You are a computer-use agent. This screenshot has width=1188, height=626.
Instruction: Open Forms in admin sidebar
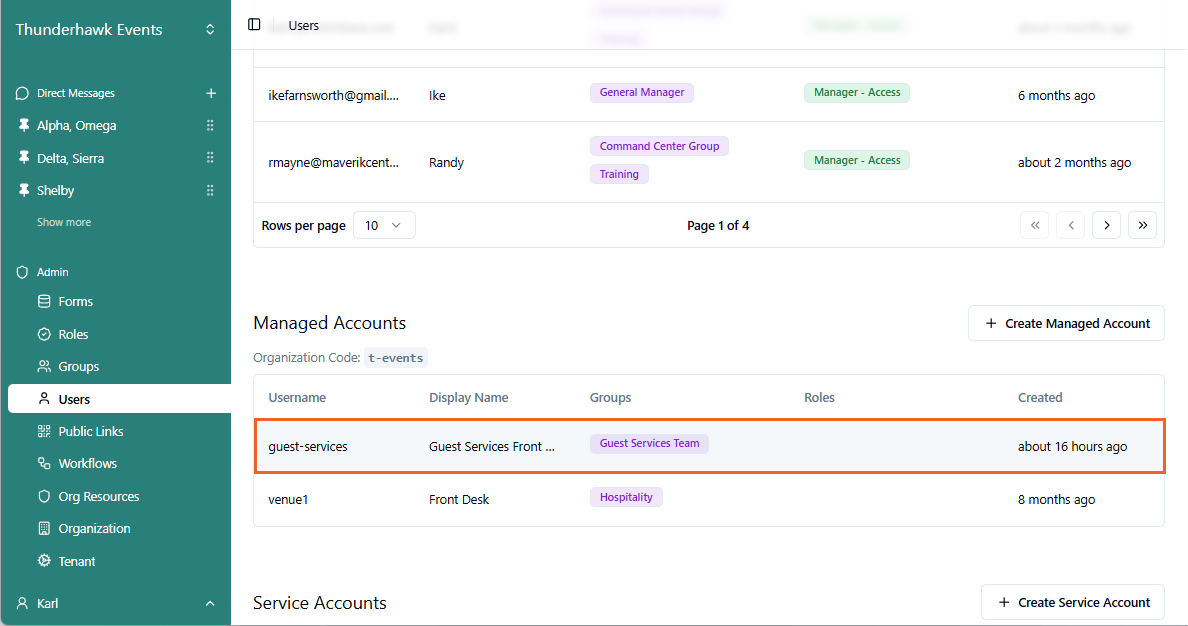75,301
